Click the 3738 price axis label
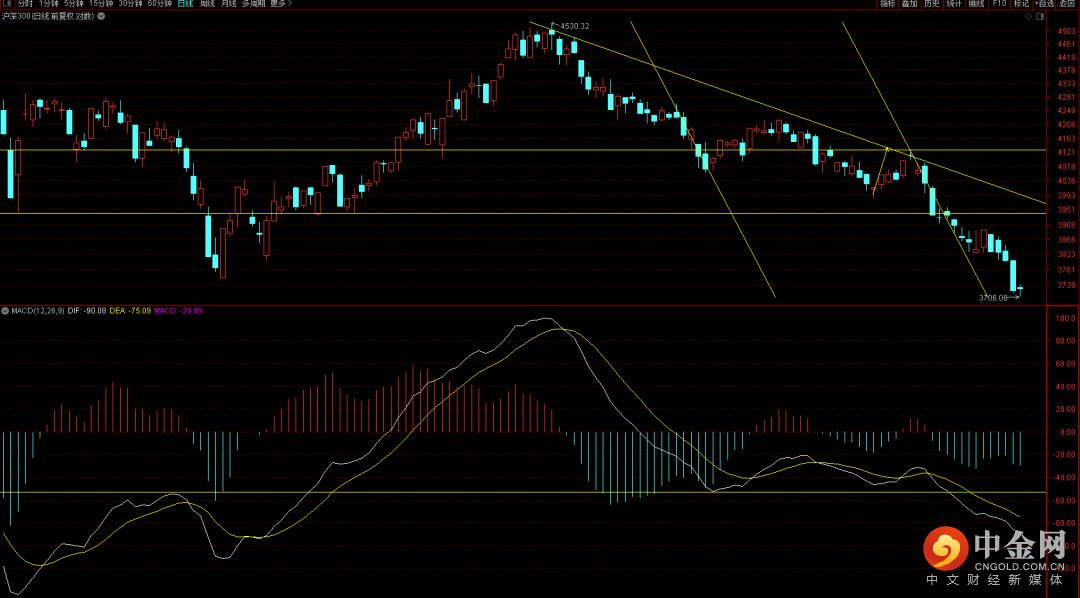This screenshot has height=598, width=1080. point(1066,285)
